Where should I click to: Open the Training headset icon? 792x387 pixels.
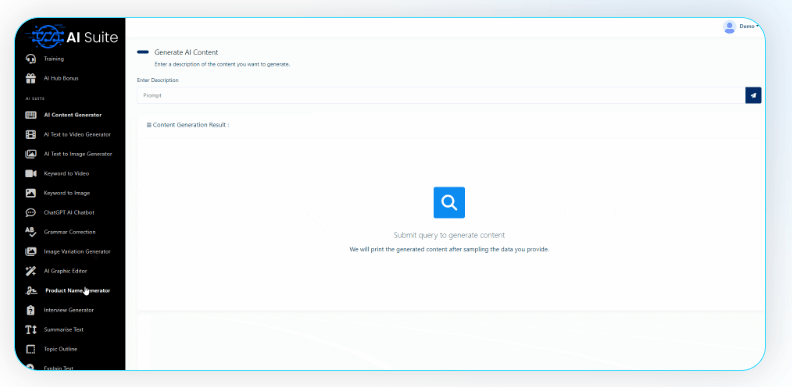[31, 59]
